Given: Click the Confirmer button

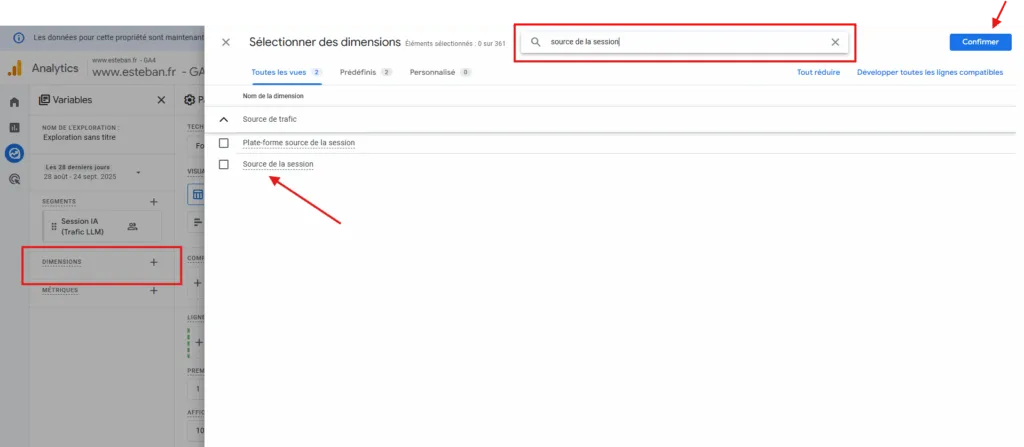Looking at the screenshot, I should [x=980, y=42].
